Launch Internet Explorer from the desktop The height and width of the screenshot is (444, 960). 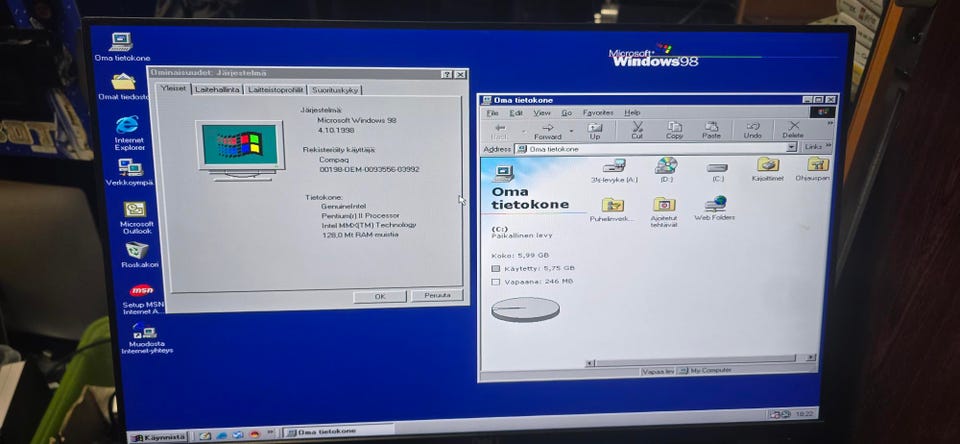tap(128, 132)
